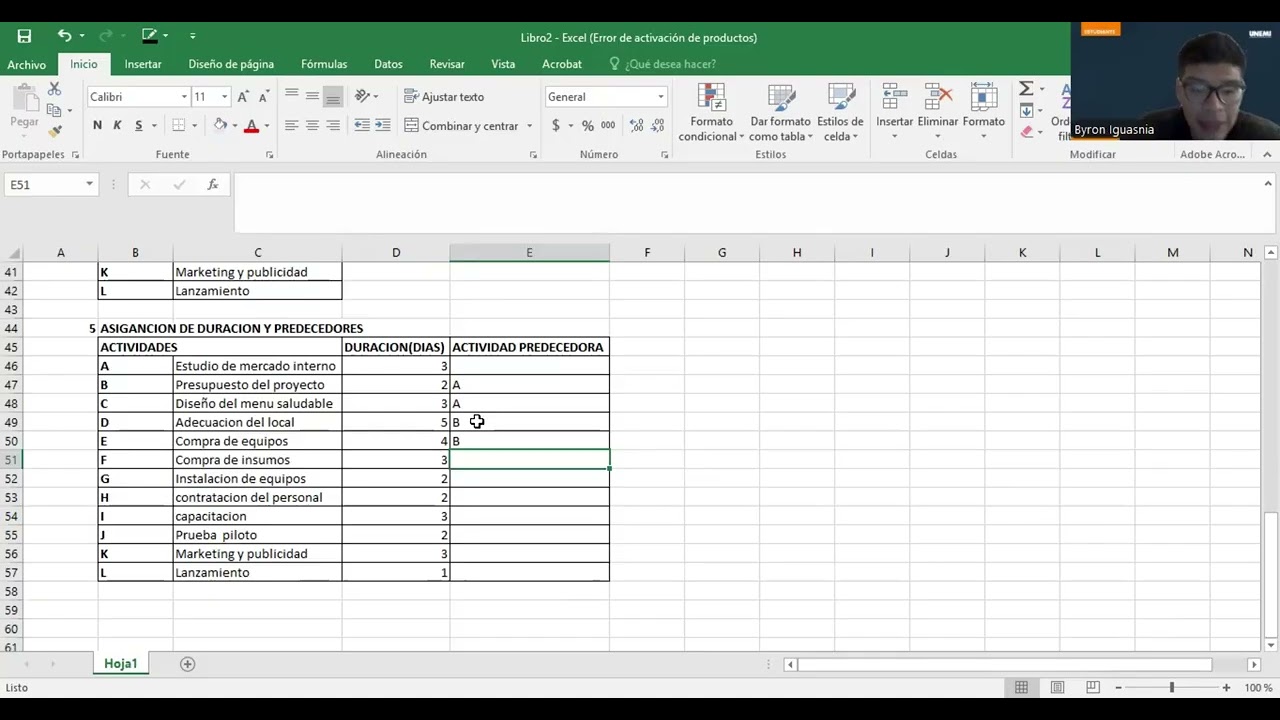Apply percent style format
This screenshot has width=1280, height=720.
click(588, 125)
